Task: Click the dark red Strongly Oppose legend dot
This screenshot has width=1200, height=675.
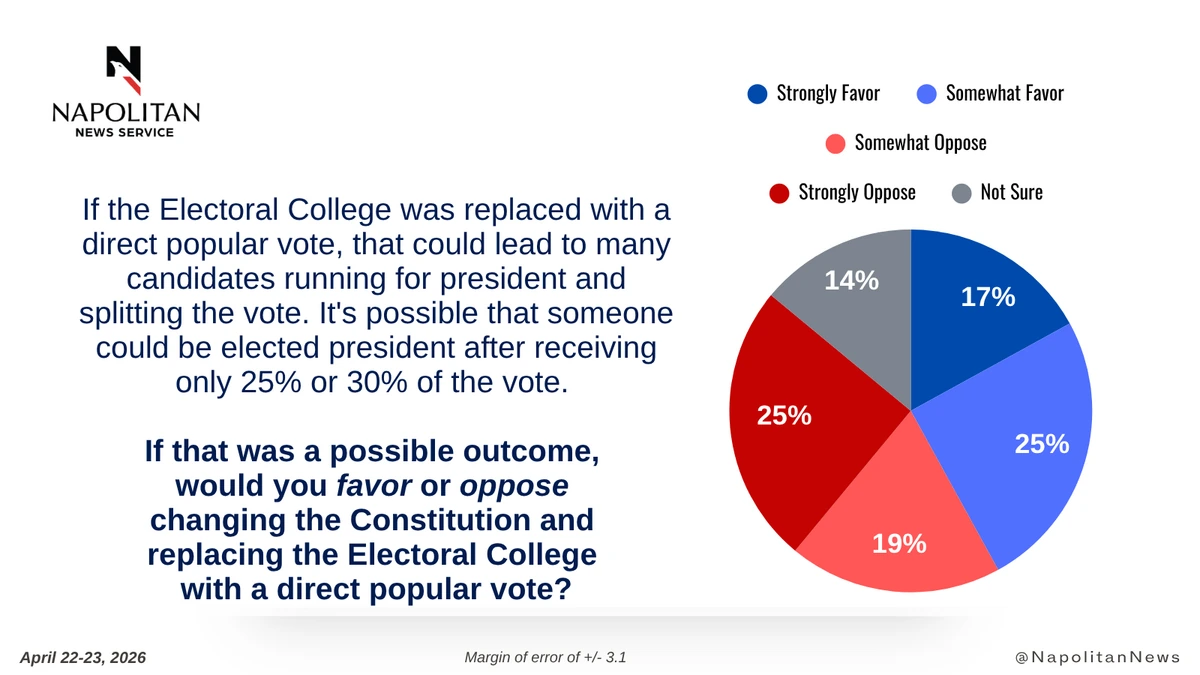Action: [780, 192]
